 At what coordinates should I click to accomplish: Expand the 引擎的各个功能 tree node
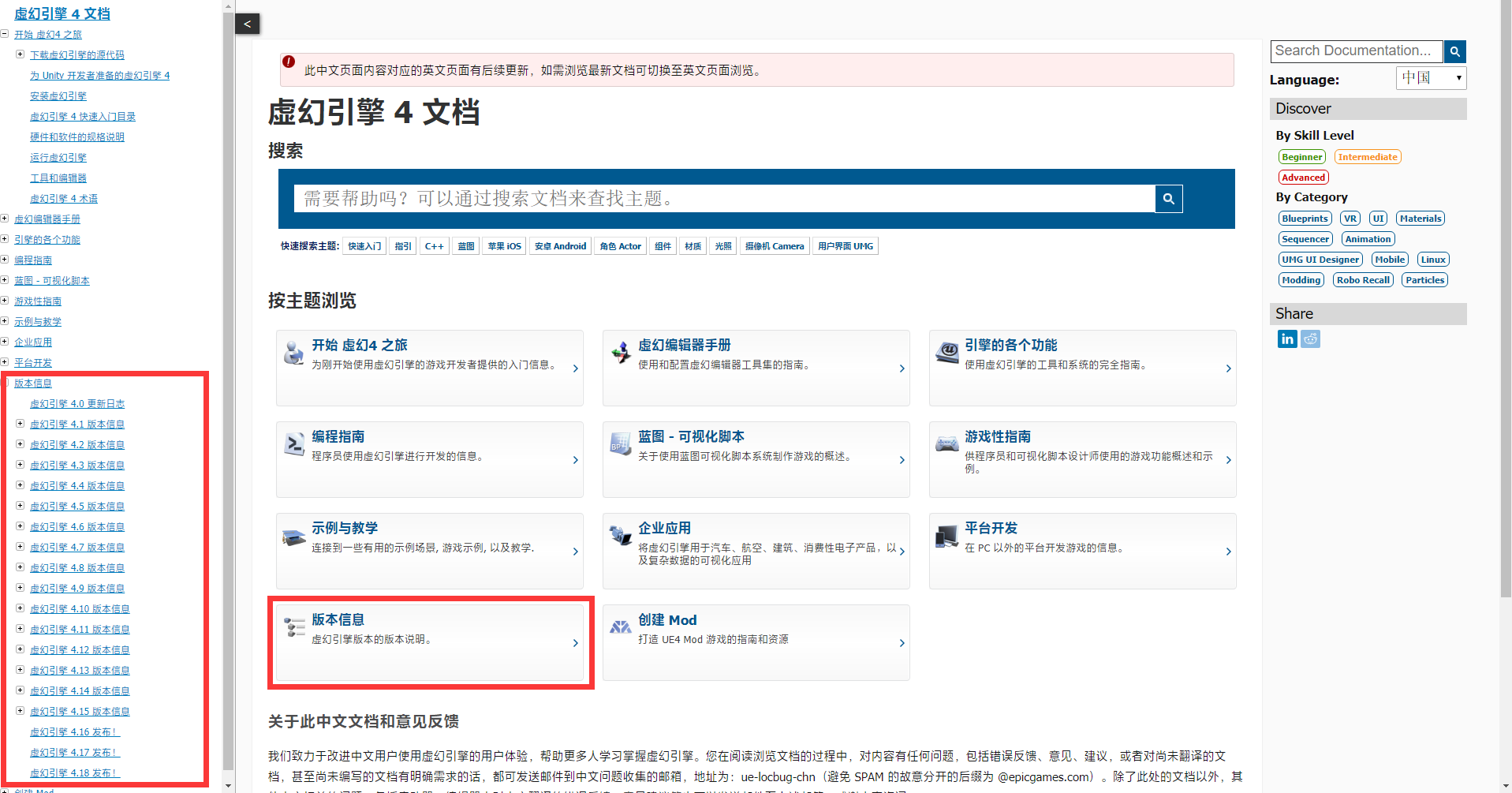[x=5, y=239]
